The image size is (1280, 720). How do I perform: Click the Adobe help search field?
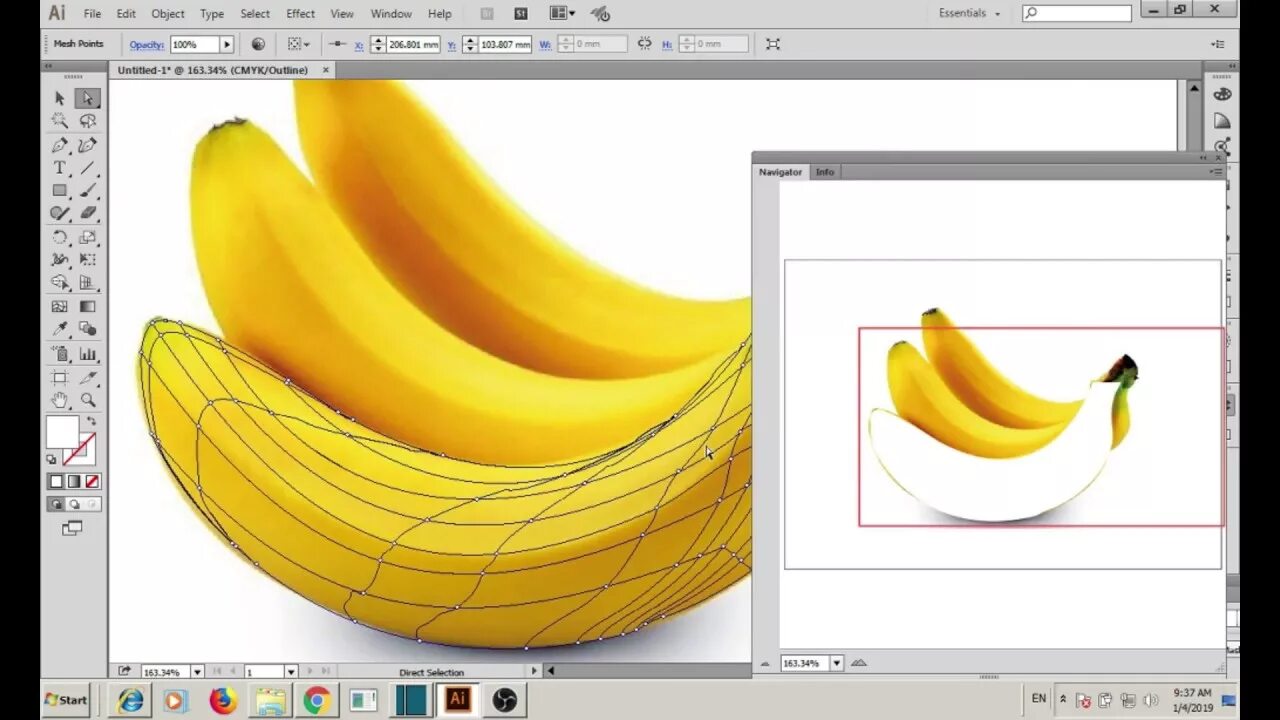1077,13
